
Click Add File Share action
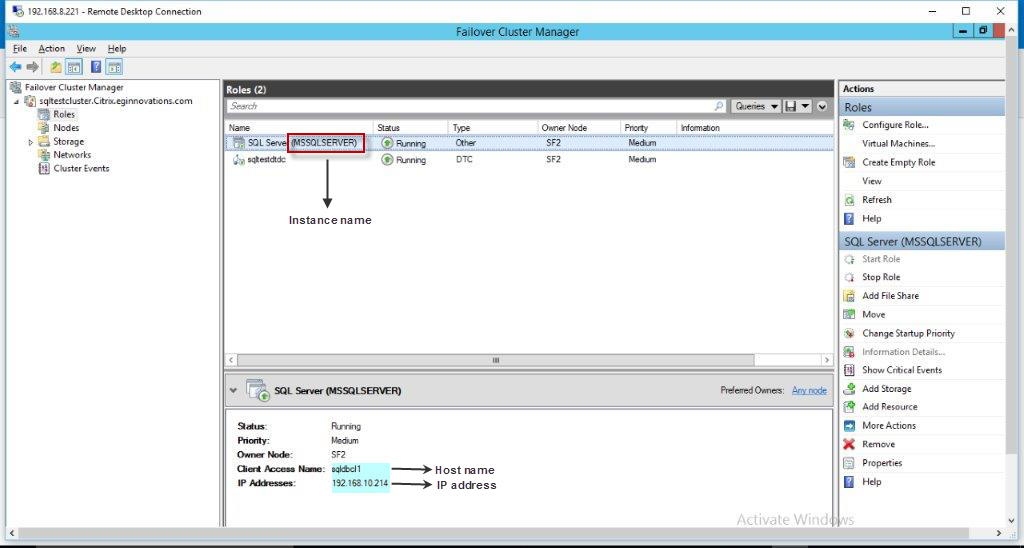coord(890,296)
